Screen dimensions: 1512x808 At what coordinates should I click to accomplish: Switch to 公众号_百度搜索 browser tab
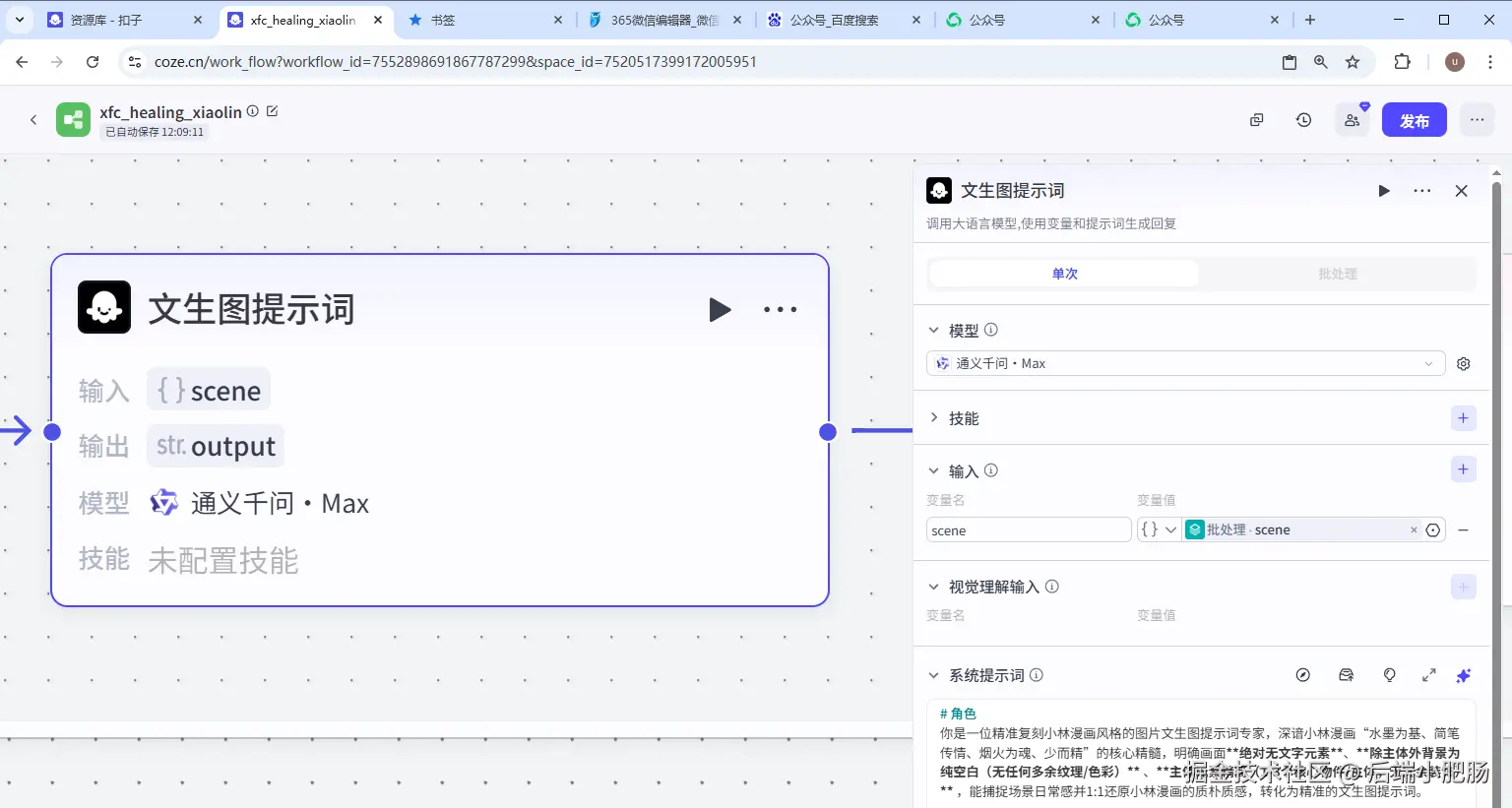844,20
